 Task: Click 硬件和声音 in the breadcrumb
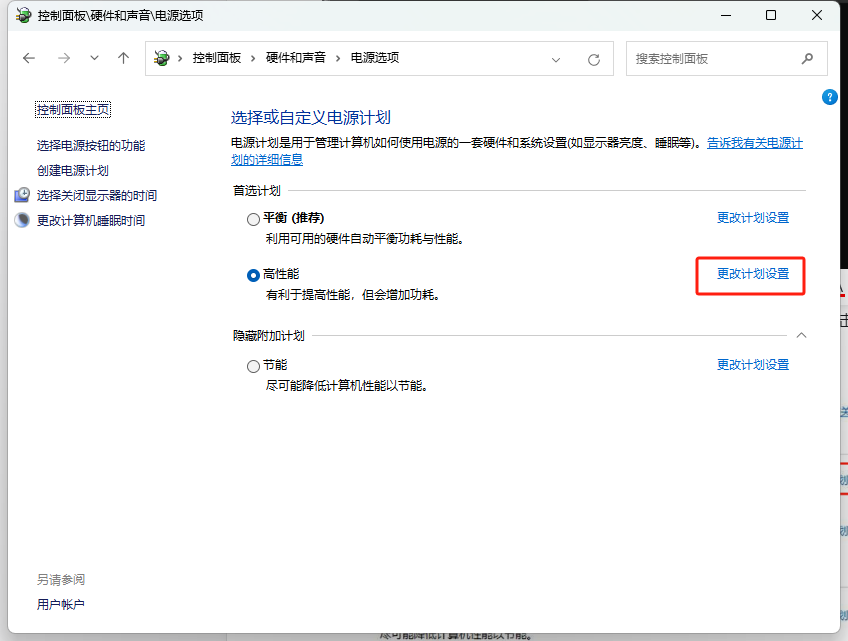[x=295, y=58]
